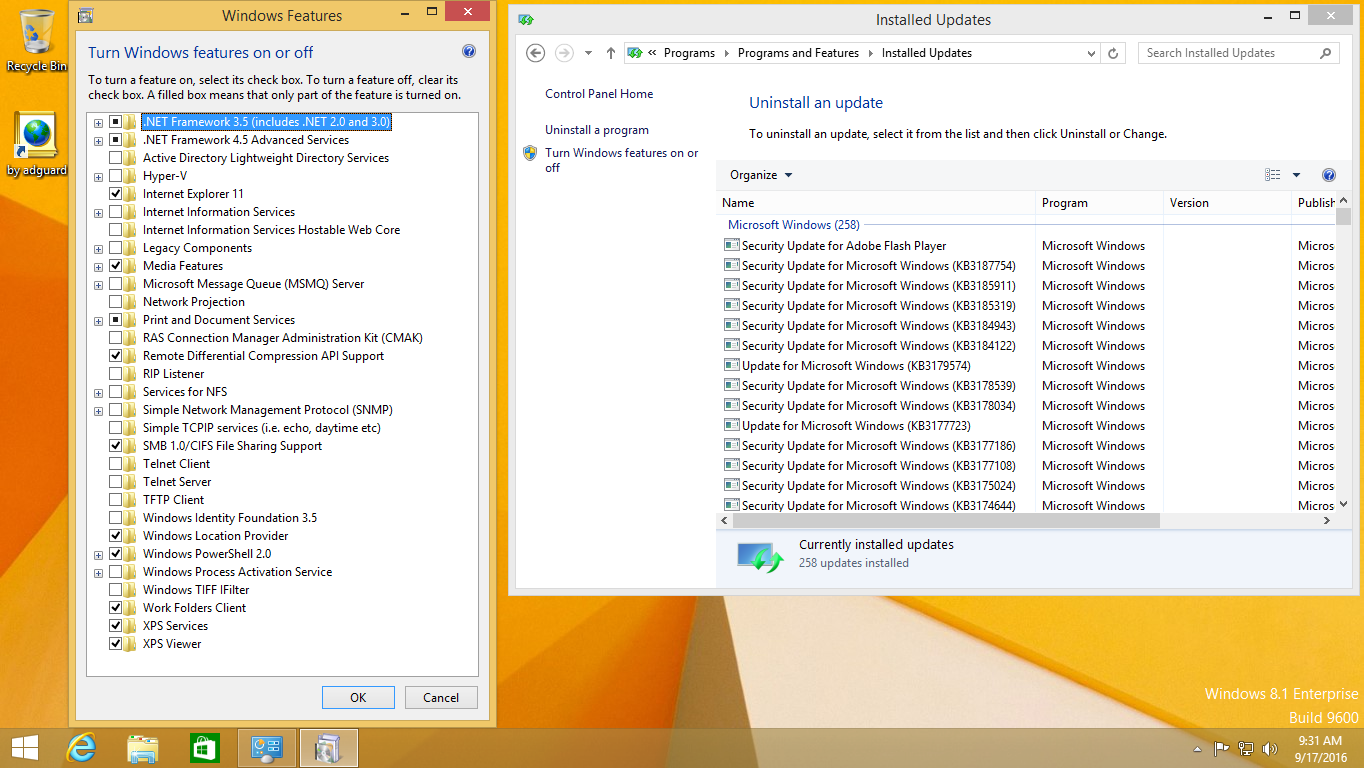The image size is (1364, 768).
Task: Click the volume speaker tray icon
Action: [1270, 748]
